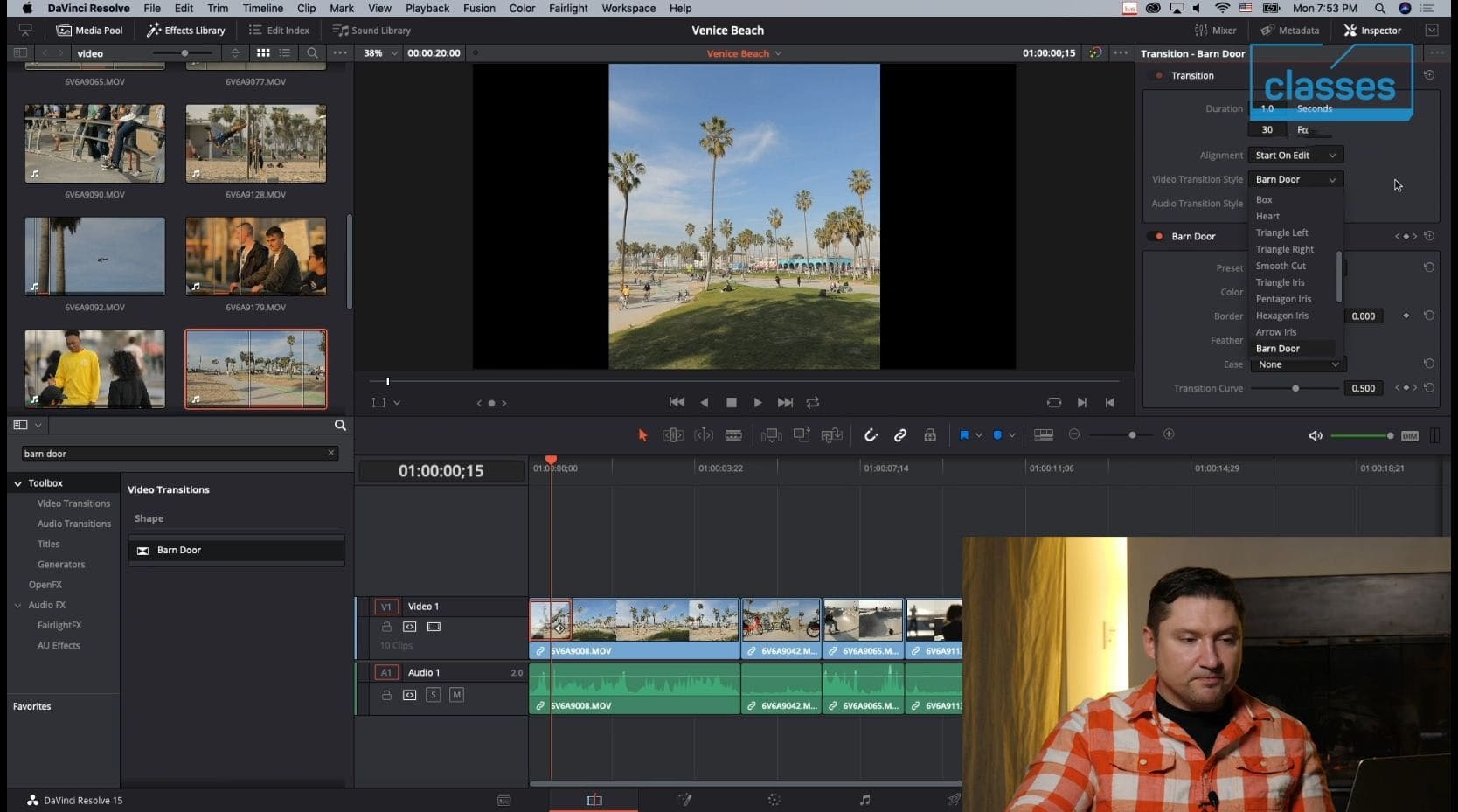Clear the barn door search field
This screenshot has width=1458, height=812.
click(331, 453)
